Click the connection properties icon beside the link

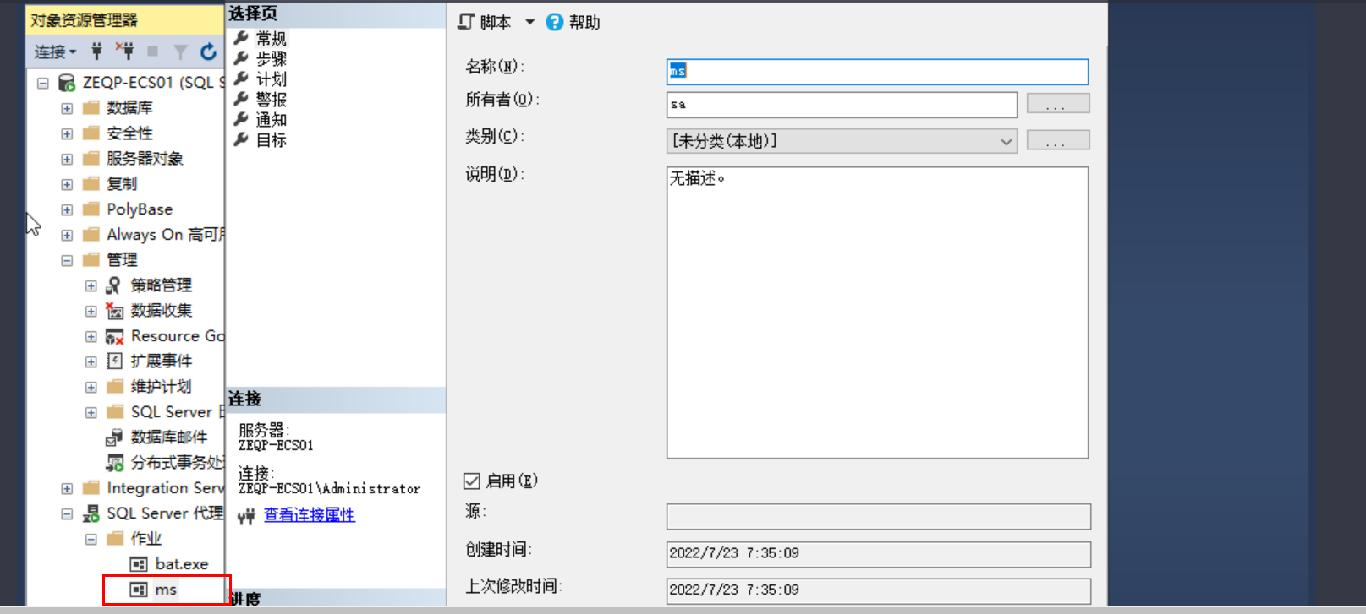click(x=247, y=516)
